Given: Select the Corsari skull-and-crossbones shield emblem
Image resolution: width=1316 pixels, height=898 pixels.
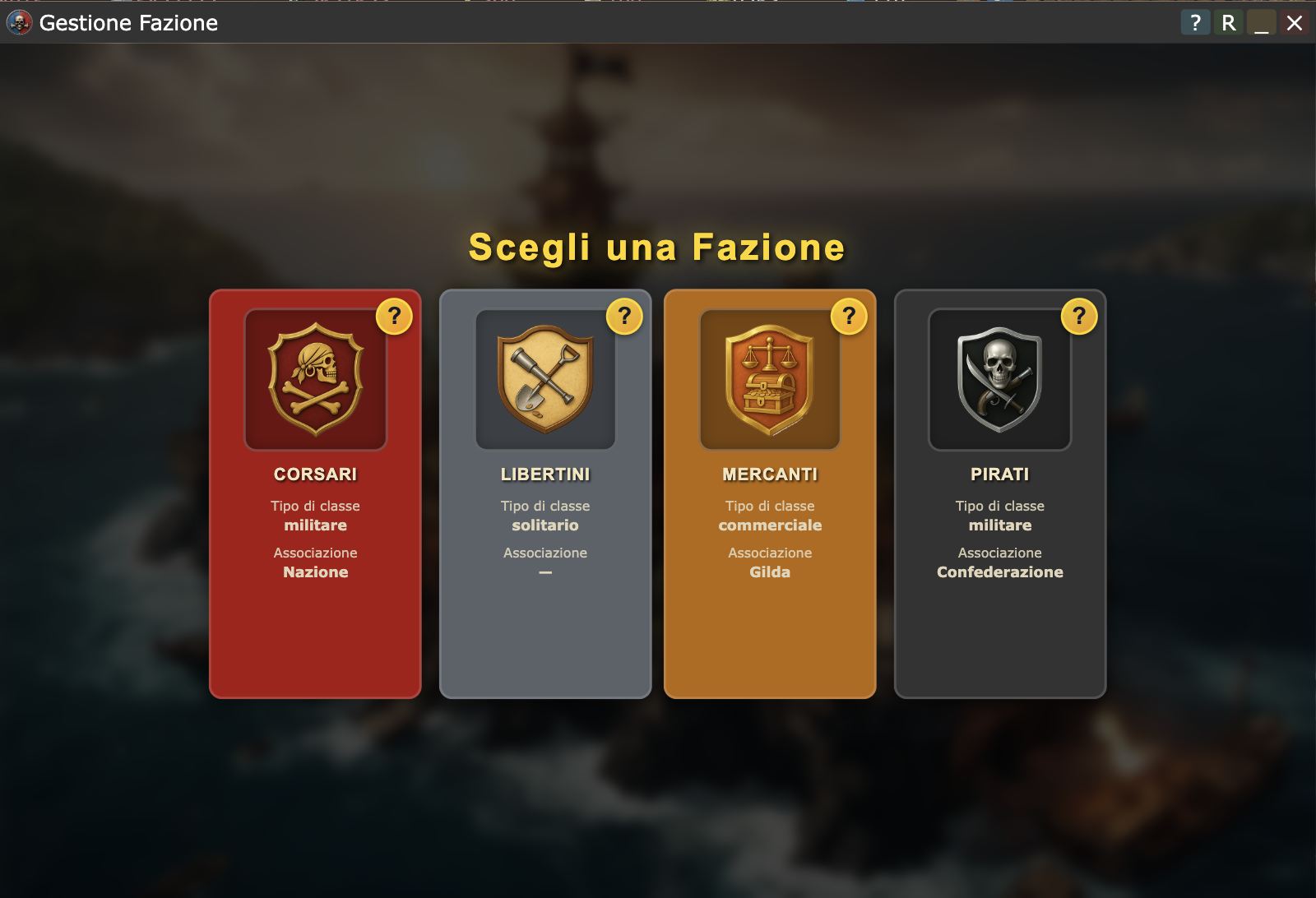Looking at the screenshot, I should (316, 379).
